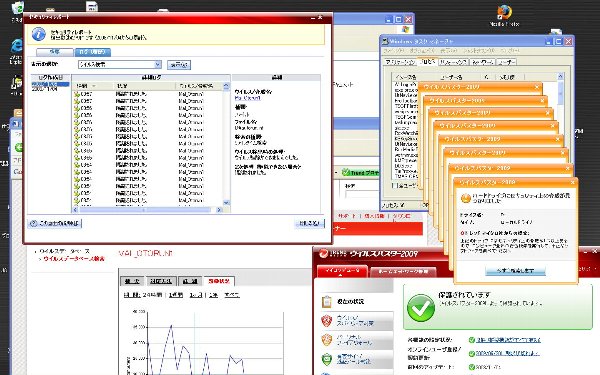Select the home network management tab in Virus Buster
The width and height of the screenshot is (600, 375).
[403, 271]
